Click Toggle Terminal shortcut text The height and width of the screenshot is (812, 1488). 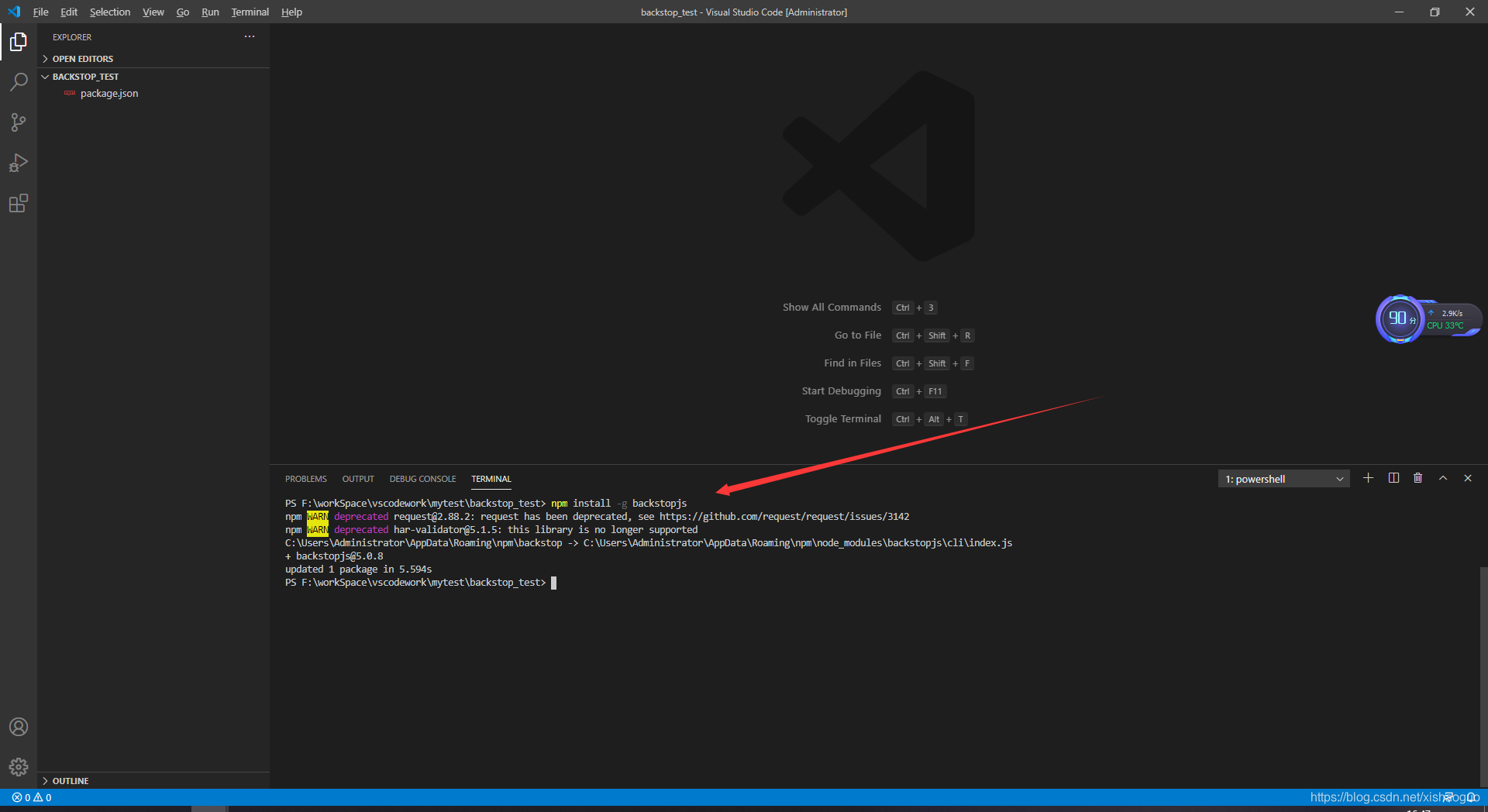click(843, 419)
